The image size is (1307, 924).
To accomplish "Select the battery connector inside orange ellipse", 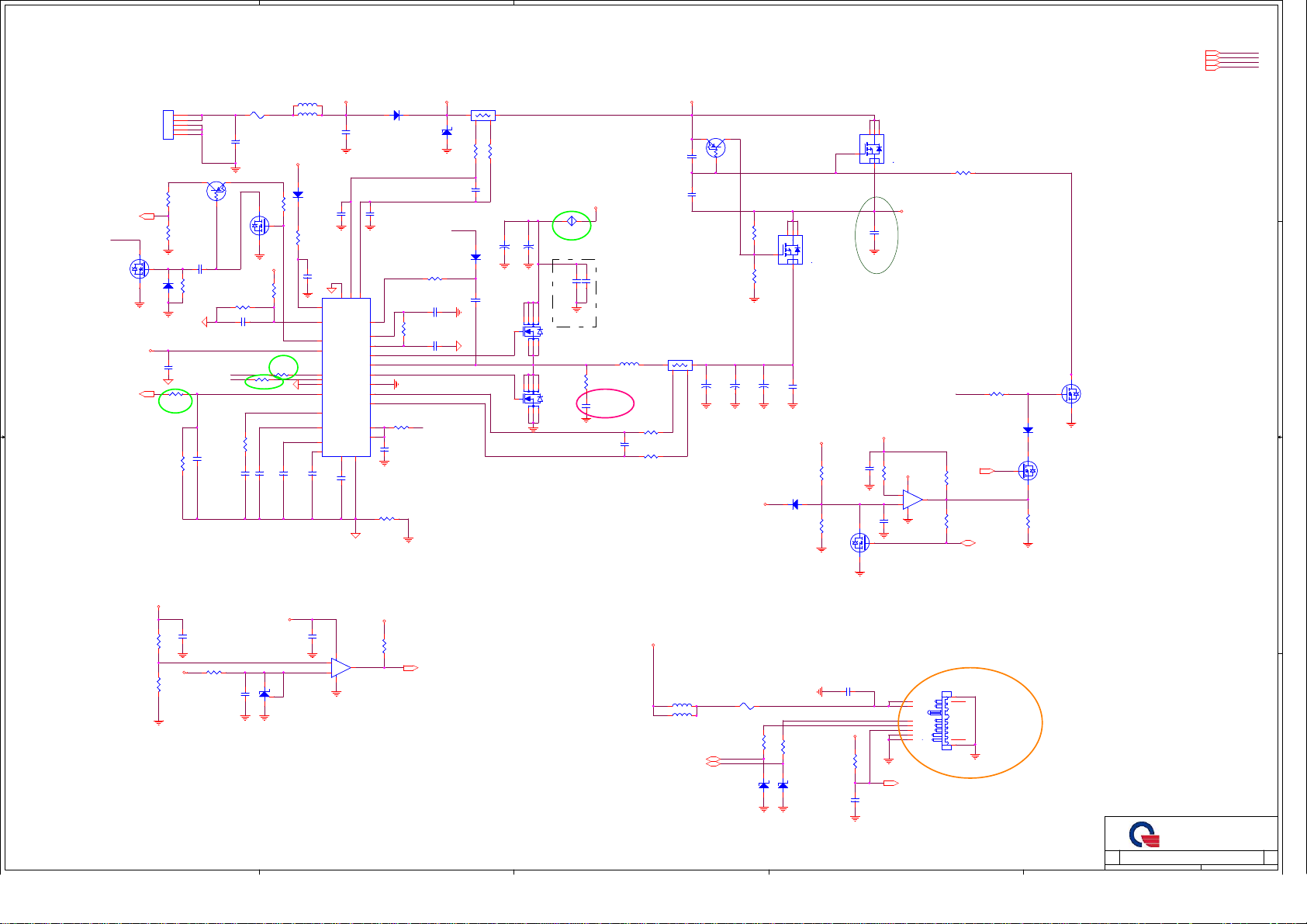I will pos(946,721).
